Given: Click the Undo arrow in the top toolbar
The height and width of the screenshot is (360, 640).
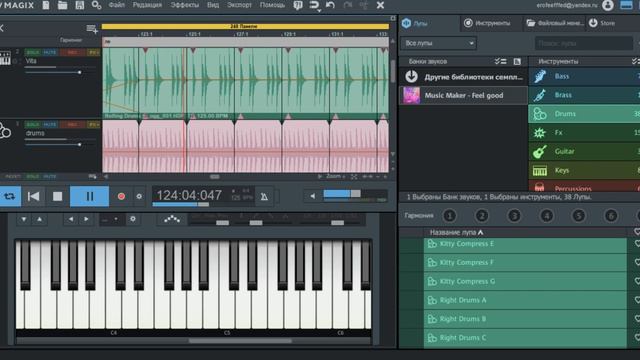Looking at the screenshot, I should tap(331, 5).
